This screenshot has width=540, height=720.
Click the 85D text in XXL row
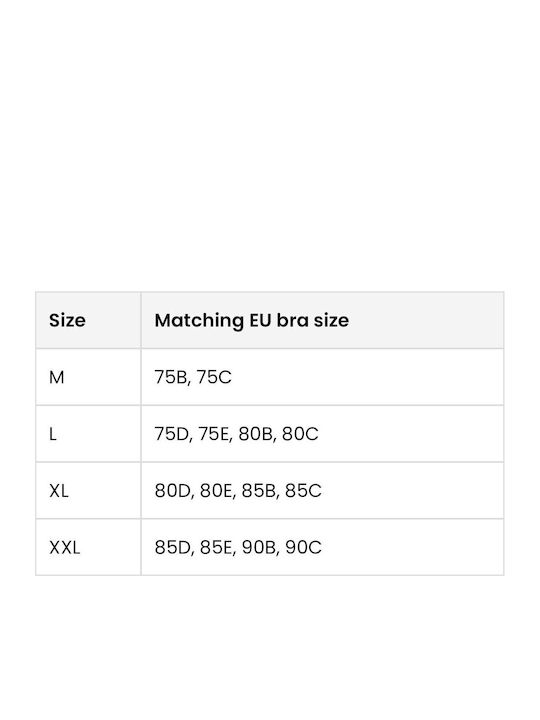click(173, 547)
